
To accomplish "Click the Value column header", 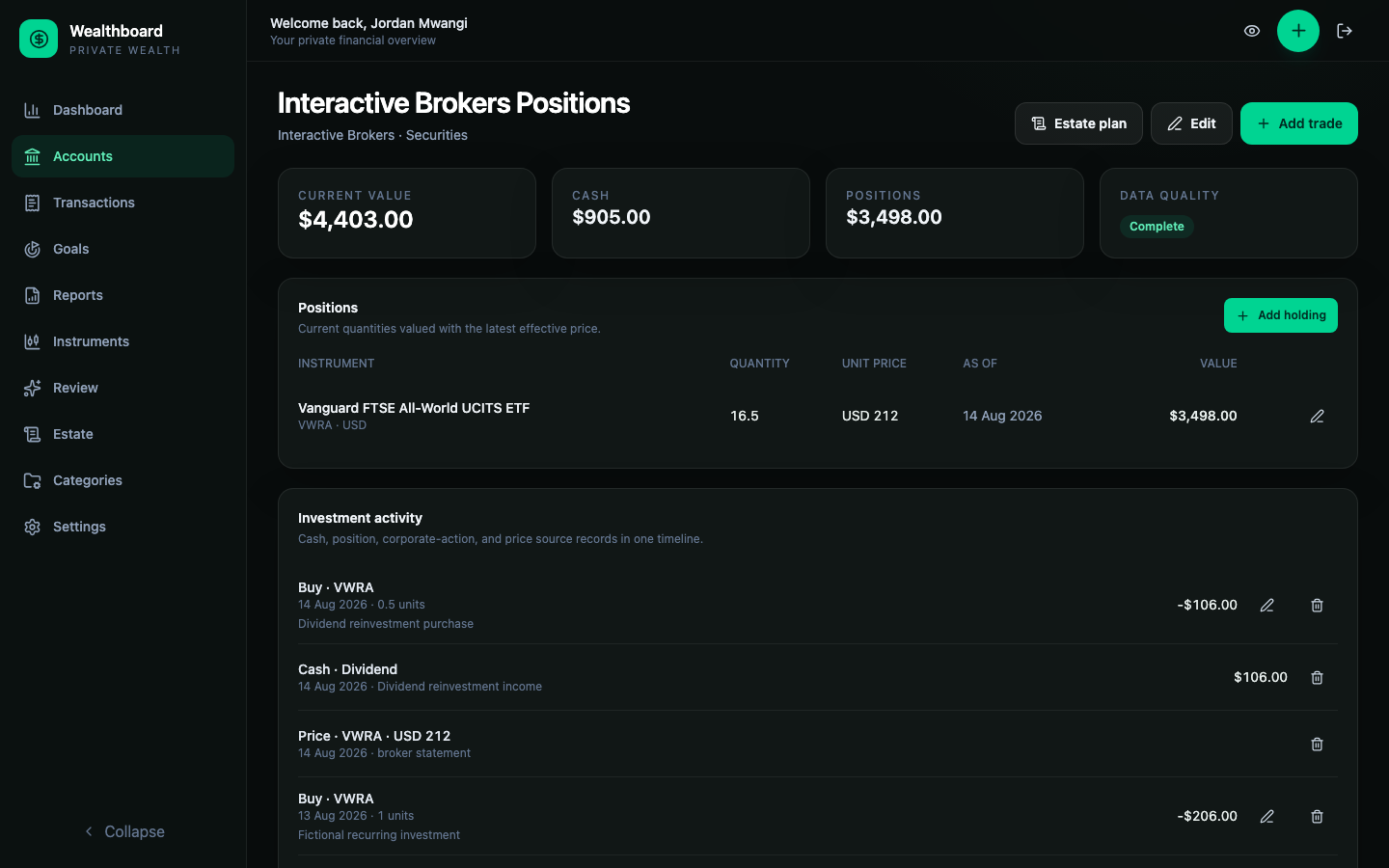I will coord(1218,364).
